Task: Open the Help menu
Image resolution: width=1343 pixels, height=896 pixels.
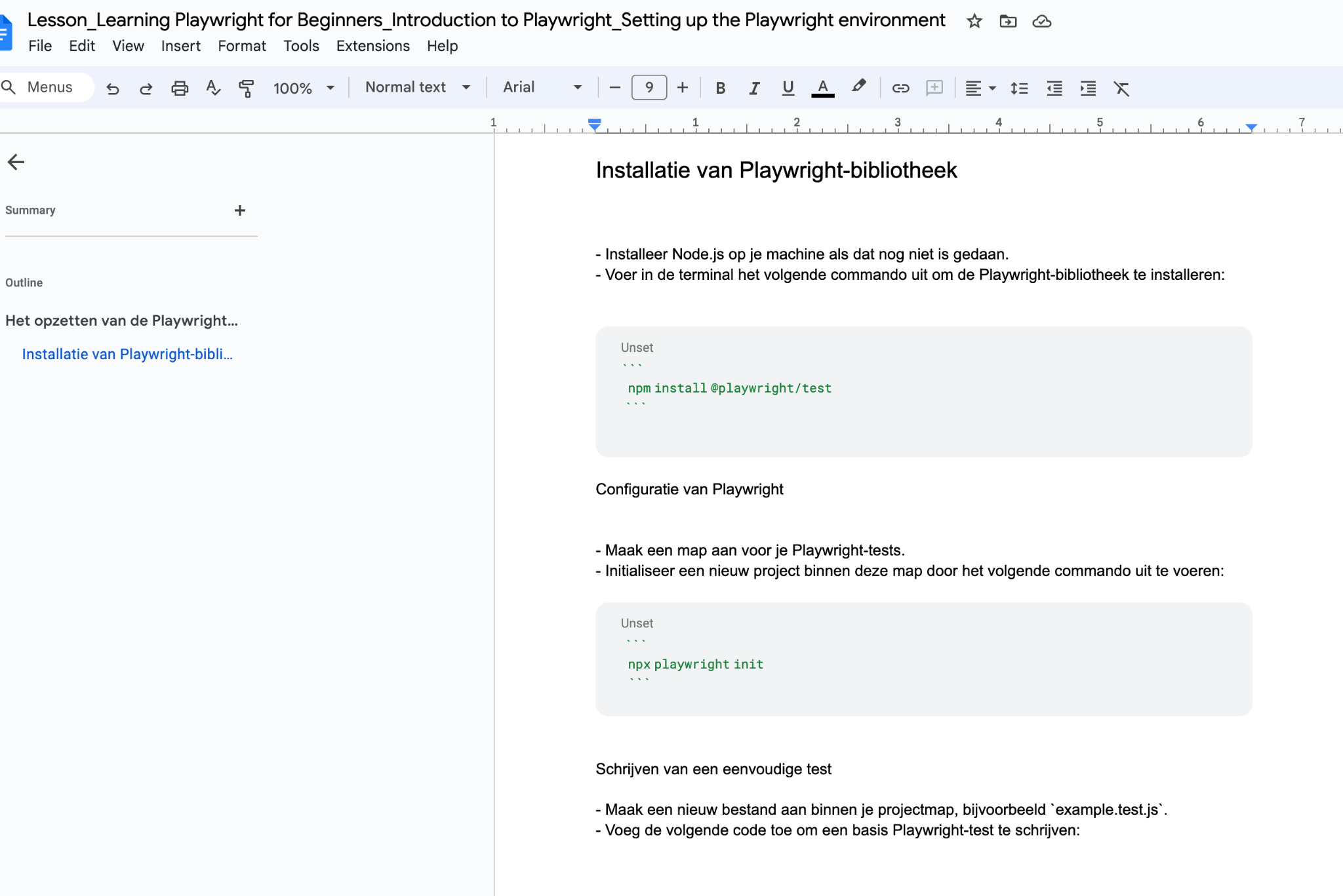Action: point(442,46)
